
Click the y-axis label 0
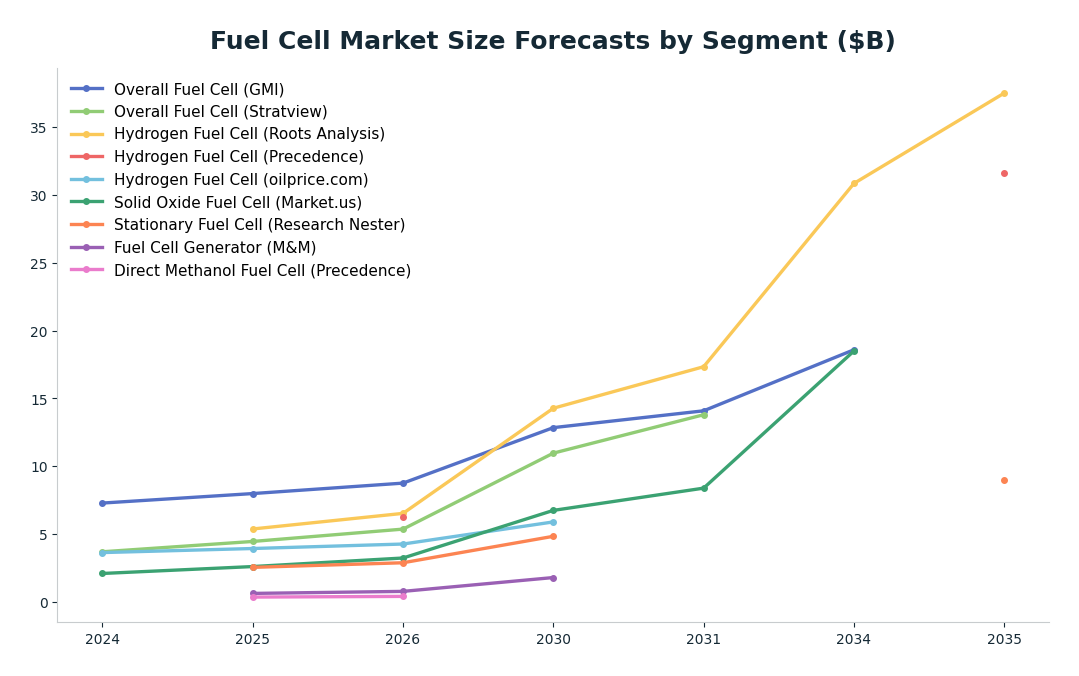pos(44,603)
